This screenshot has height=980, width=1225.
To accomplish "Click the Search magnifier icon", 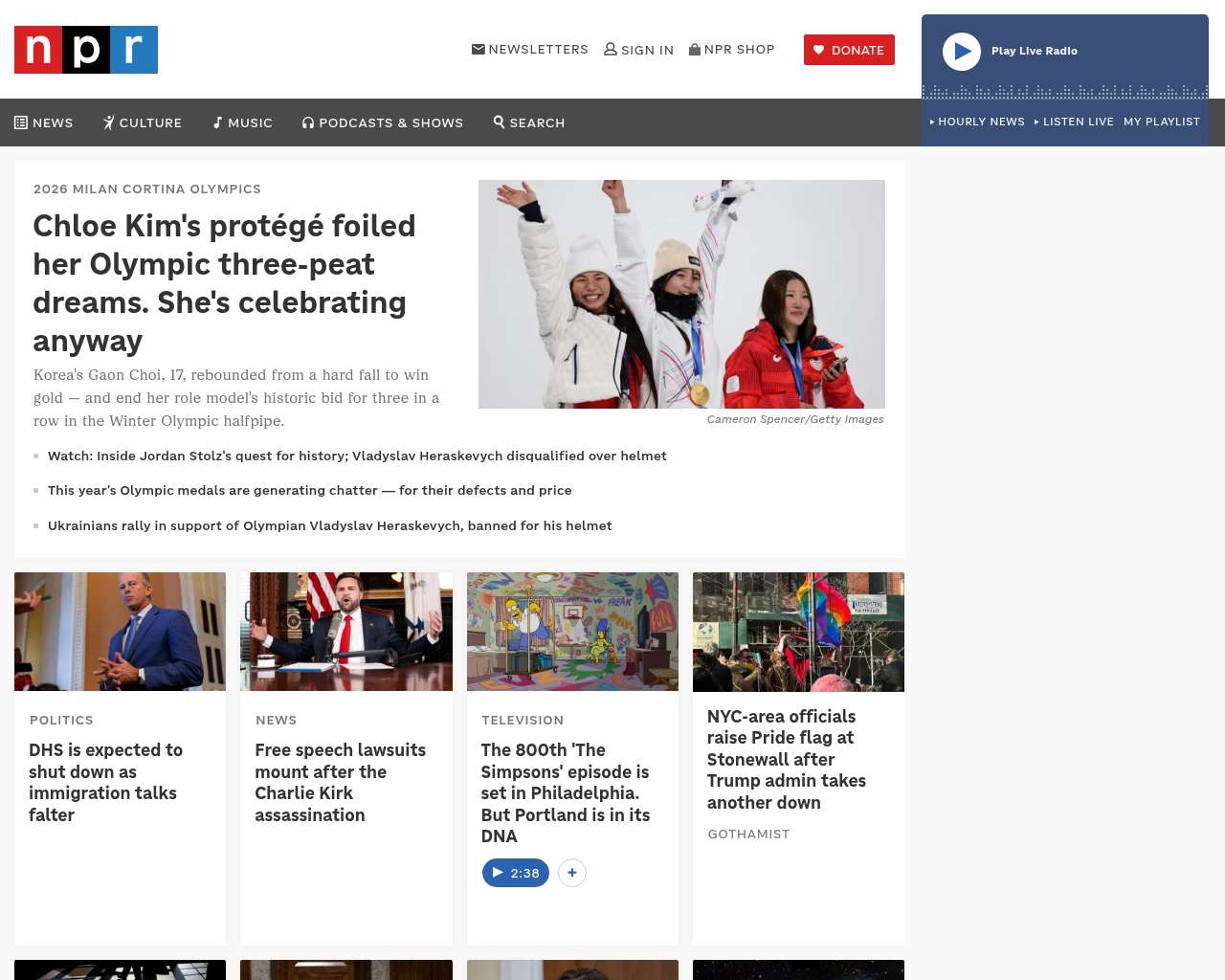I will pyautogui.click(x=500, y=122).
